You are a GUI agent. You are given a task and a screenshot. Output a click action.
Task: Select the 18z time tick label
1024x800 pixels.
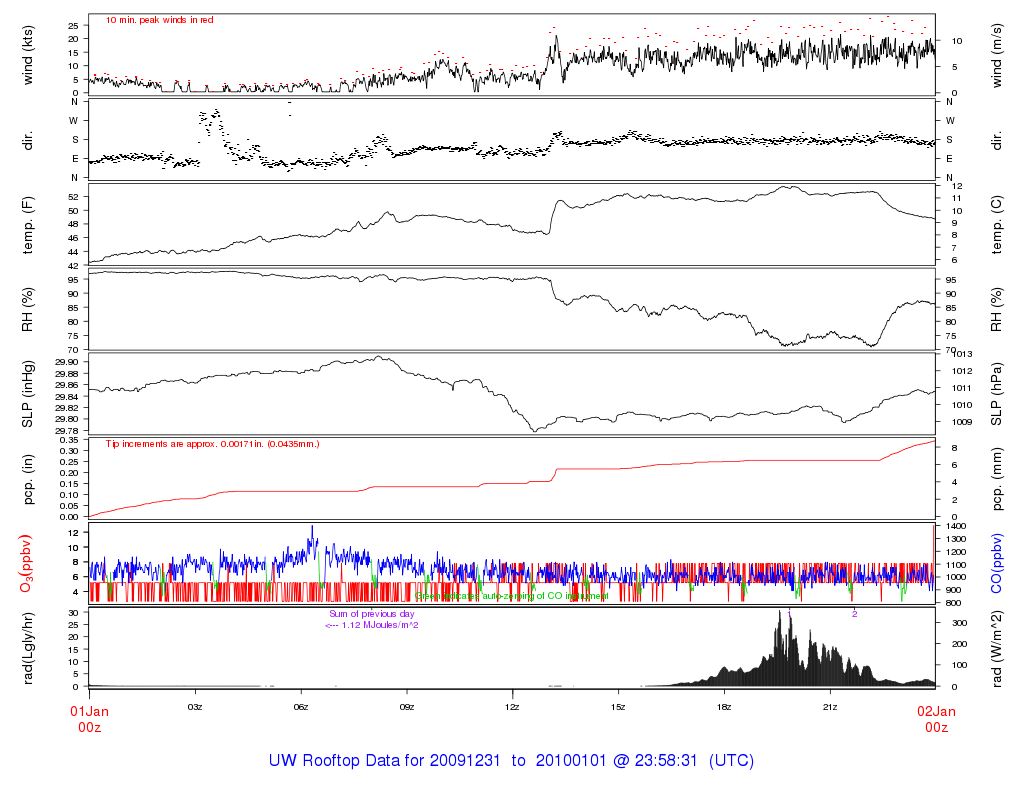[724, 707]
